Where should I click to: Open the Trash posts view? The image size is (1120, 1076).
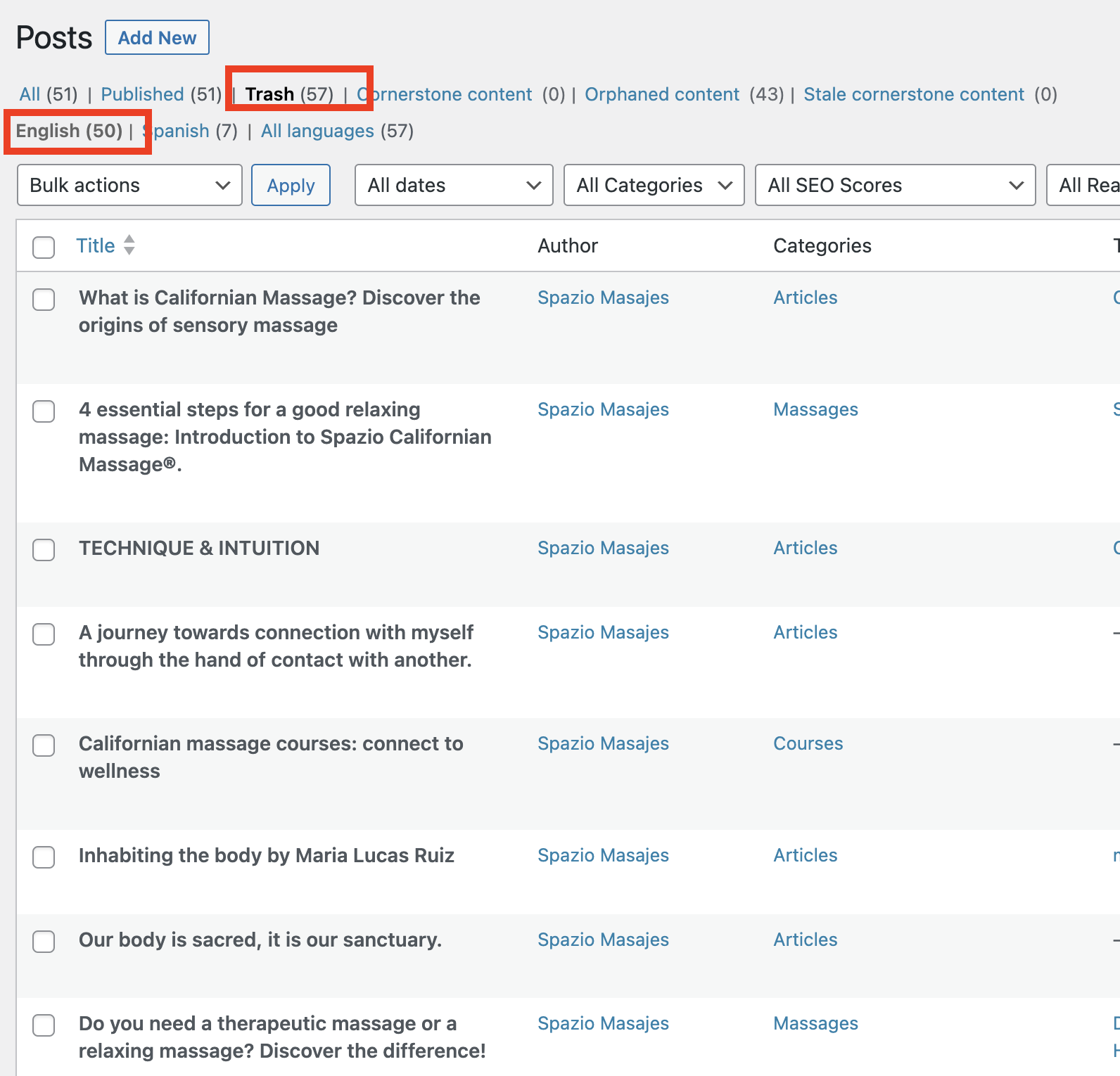tap(269, 94)
